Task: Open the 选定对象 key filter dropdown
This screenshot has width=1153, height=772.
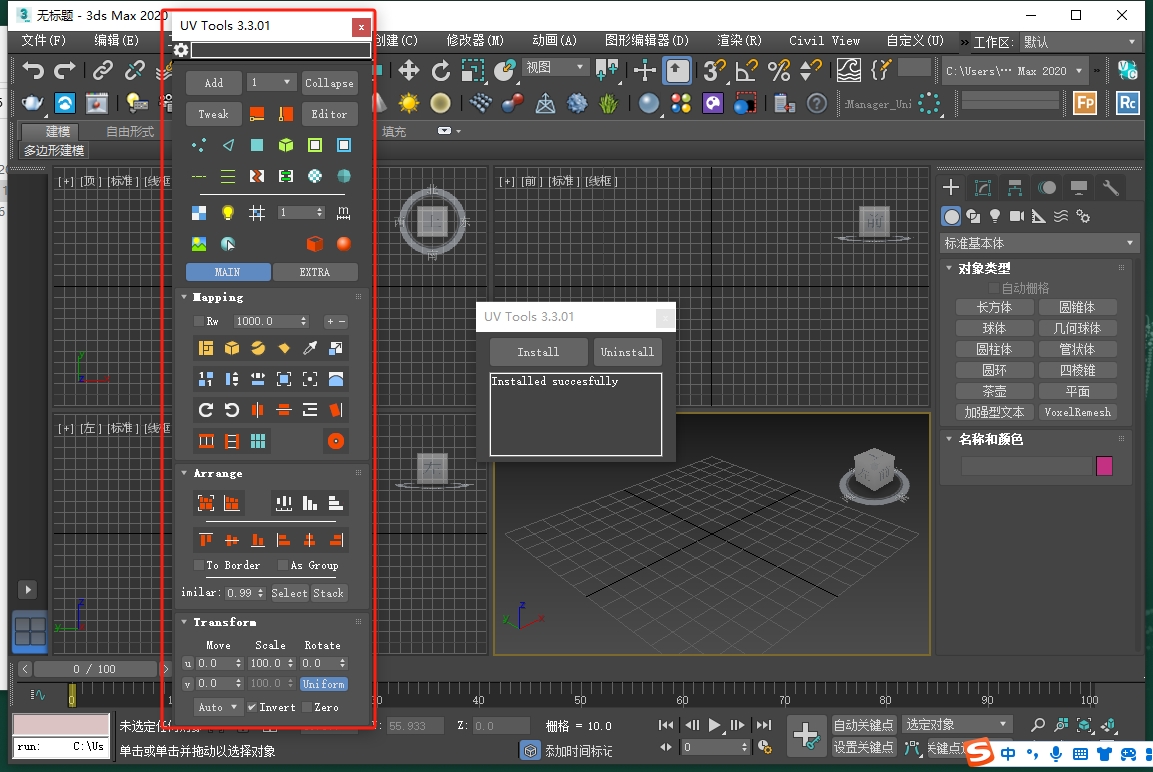Action: (x=957, y=725)
